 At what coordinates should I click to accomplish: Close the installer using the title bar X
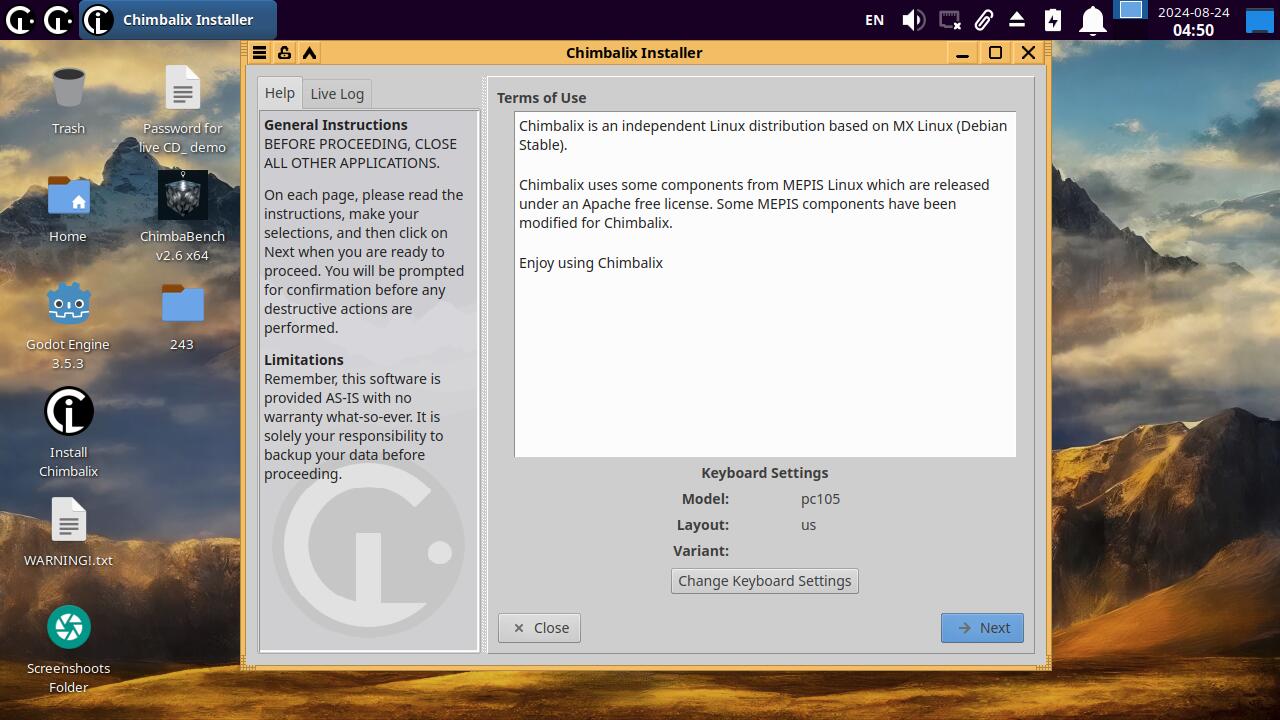tap(1028, 53)
